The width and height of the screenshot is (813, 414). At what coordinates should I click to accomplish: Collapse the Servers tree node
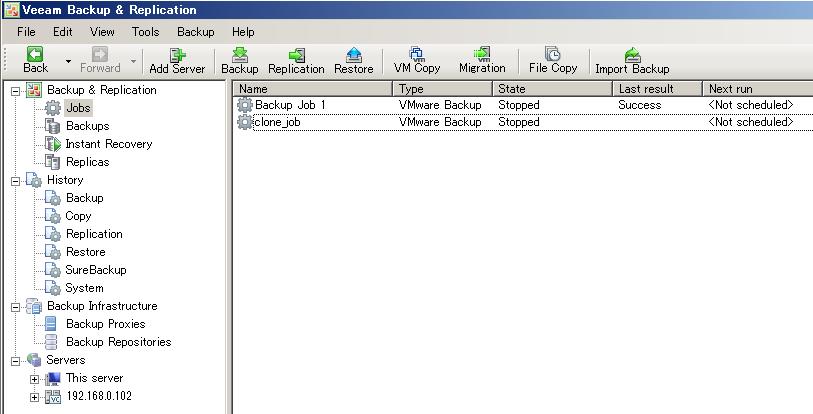pos(16,361)
